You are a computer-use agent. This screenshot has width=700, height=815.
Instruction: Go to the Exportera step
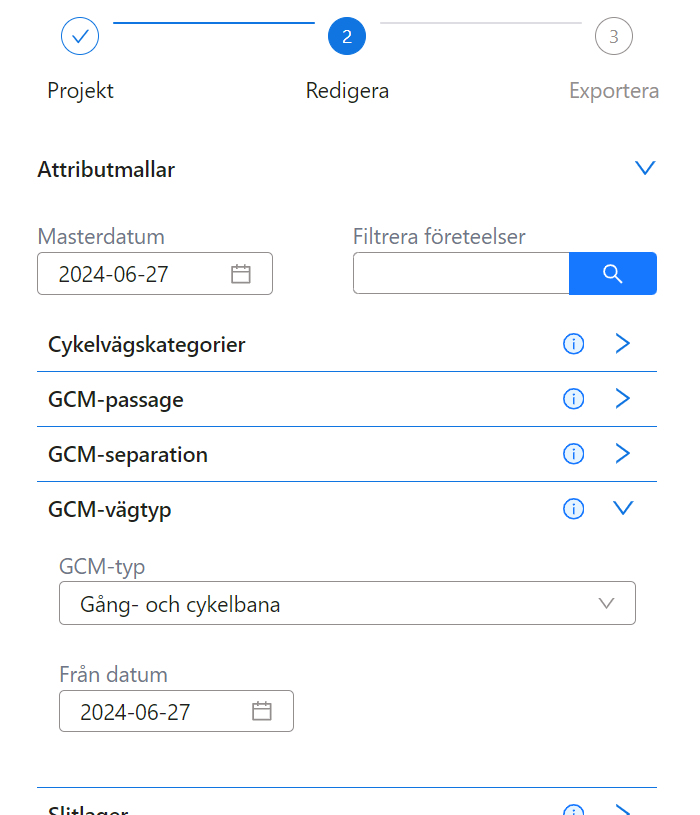613,37
